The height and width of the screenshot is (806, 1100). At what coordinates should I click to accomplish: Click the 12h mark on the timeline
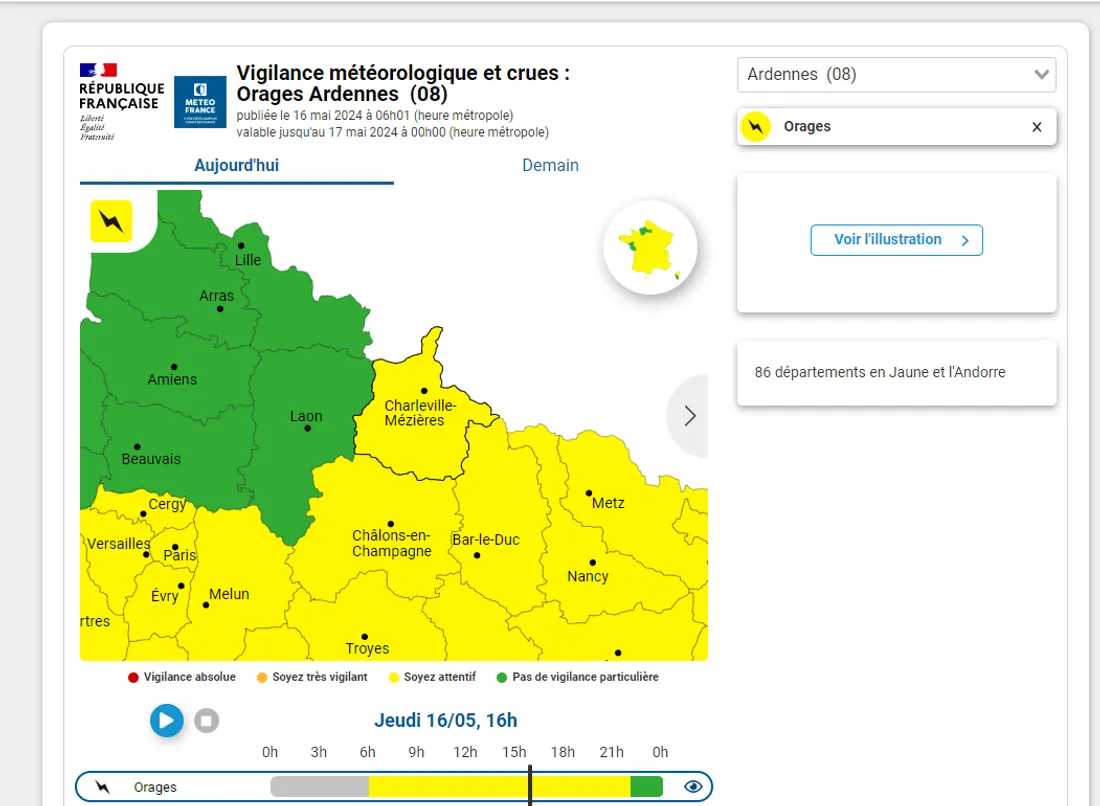coord(465,752)
